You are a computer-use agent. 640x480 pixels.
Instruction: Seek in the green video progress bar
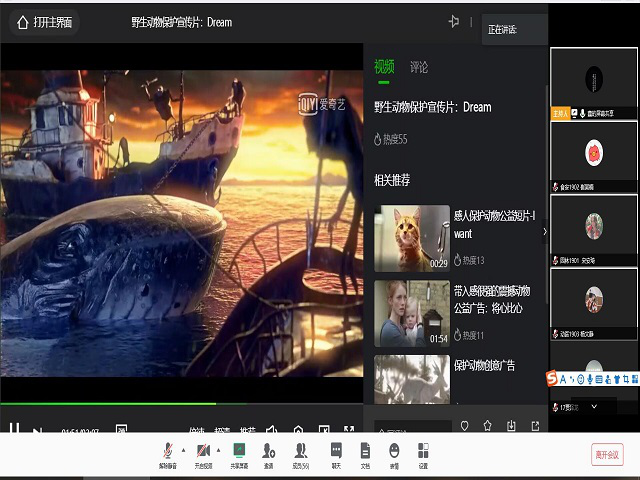182,404
